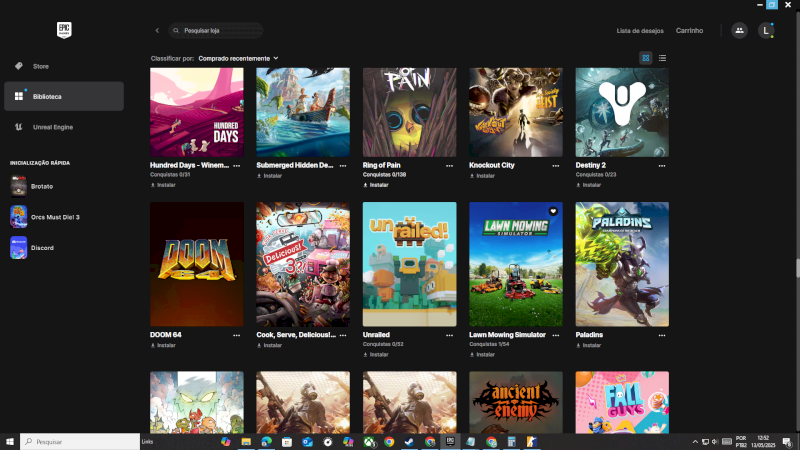Open Hundred Days options menu
Screen dimensions: 800x450
pos(237,166)
